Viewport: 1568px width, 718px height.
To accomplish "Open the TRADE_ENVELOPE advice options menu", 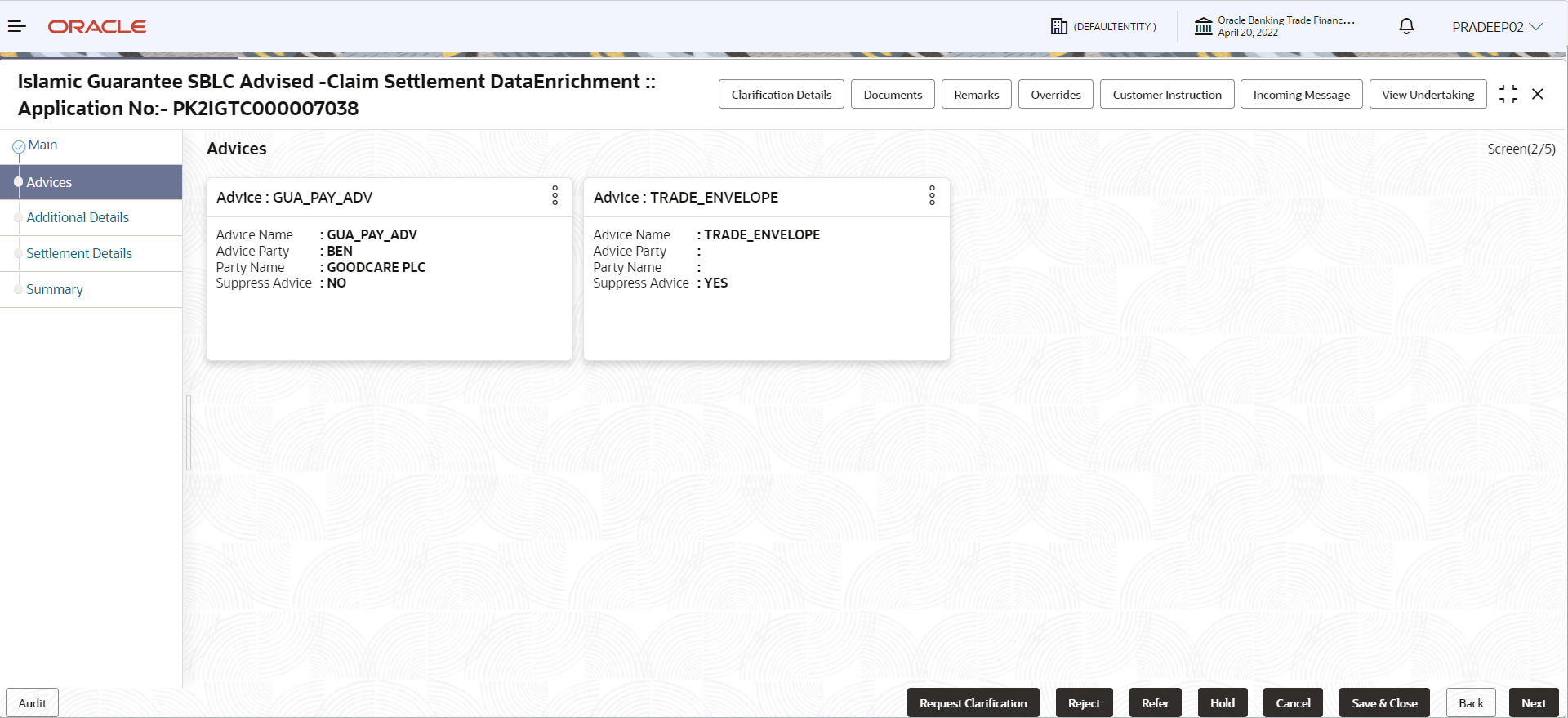I will click(x=932, y=195).
